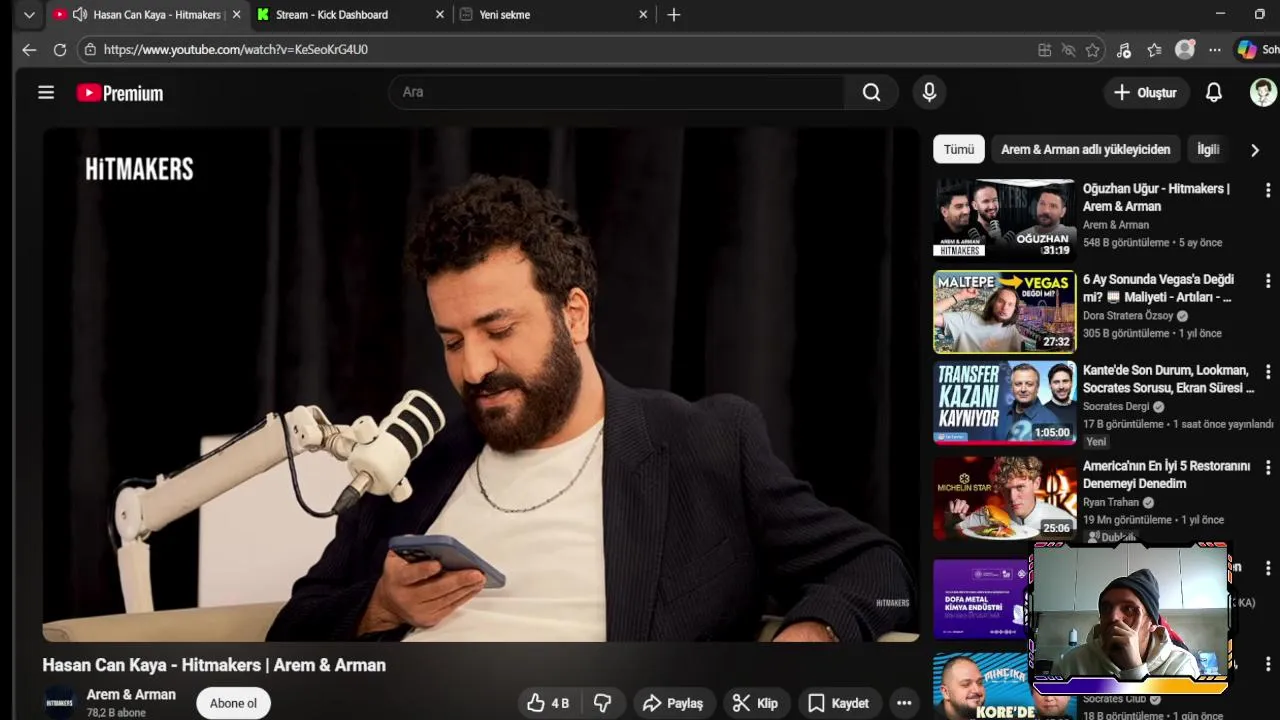Open browser profile icon
The image size is (1280, 720).
pyautogui.click(x=1185, y=50)
